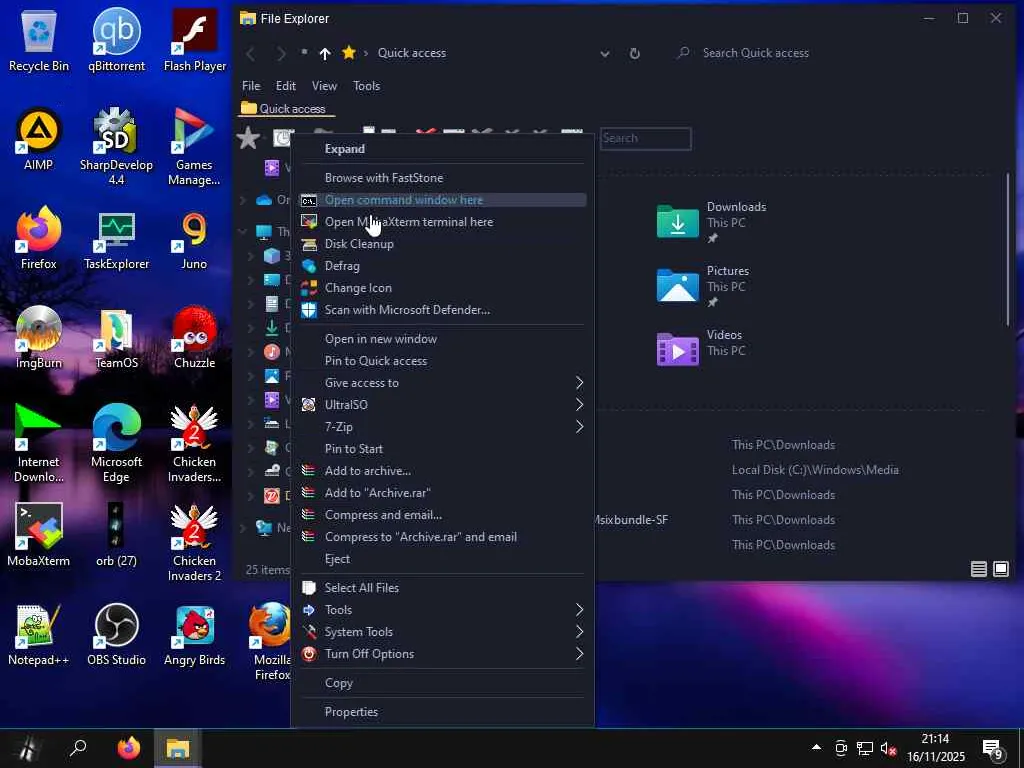Image resolution: width=1024 pixels, height=768 pixels.
Task: Expand UltraISO submenu
Action: 579,405
